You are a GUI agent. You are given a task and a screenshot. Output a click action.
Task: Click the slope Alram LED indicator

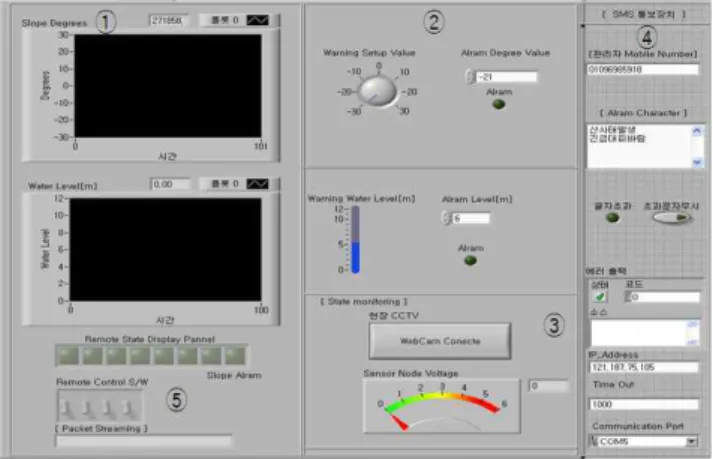coord(499,104)
